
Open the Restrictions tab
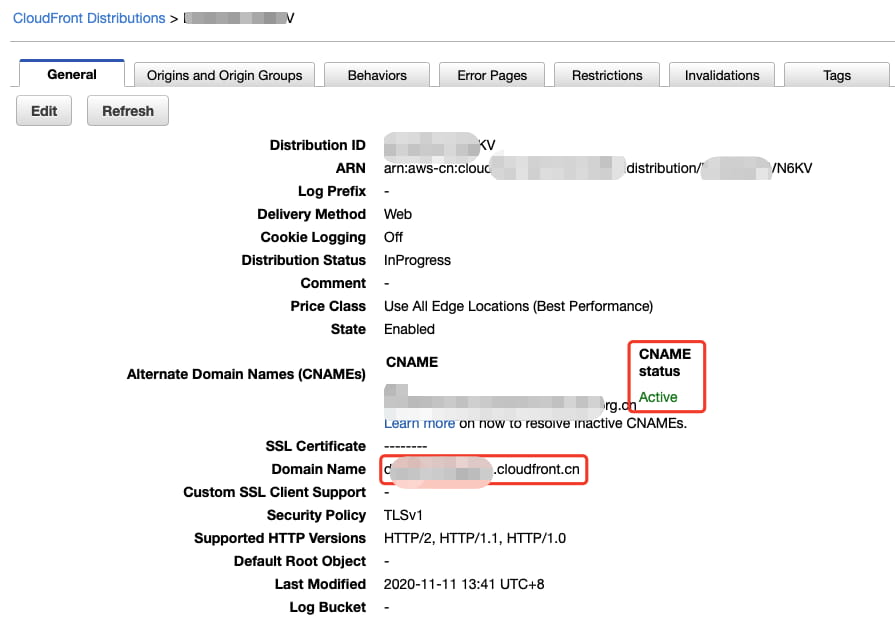click(x=607, y=75)
